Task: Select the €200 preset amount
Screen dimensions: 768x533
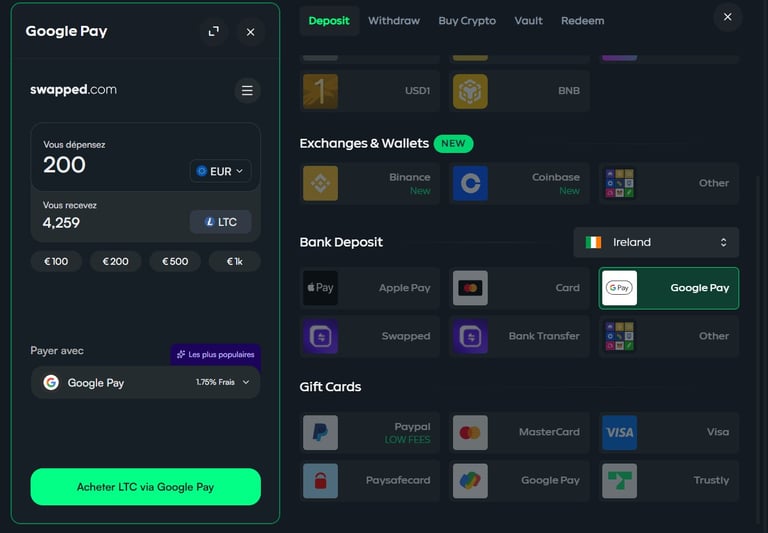Action: [x=116, y=262]
